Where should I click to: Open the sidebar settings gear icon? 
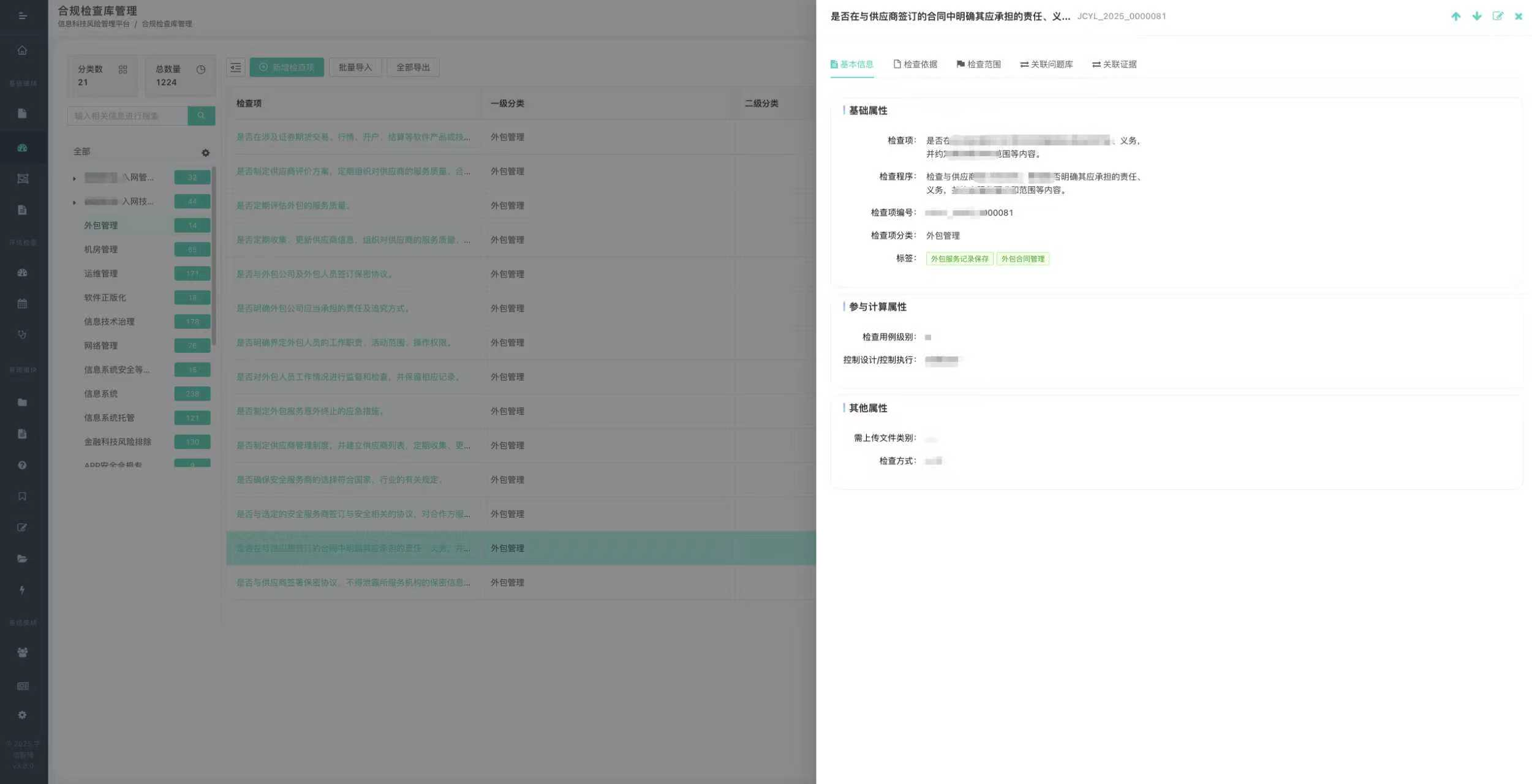click(22, 715)
